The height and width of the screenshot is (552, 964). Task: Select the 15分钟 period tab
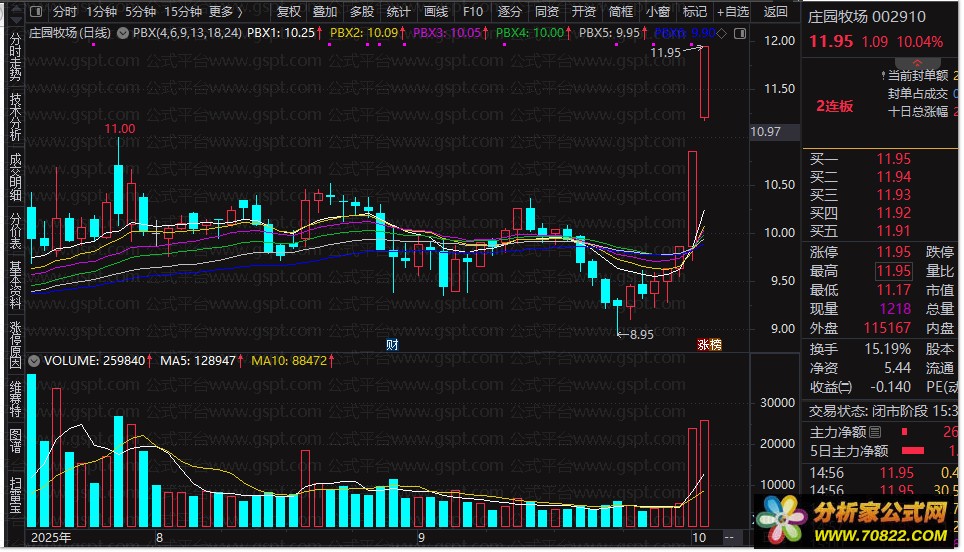[x=183, y=12]
